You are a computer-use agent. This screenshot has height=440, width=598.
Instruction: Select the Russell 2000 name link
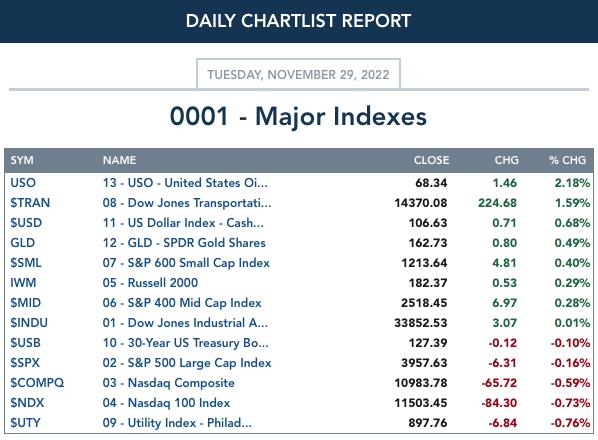pos(150,283)
